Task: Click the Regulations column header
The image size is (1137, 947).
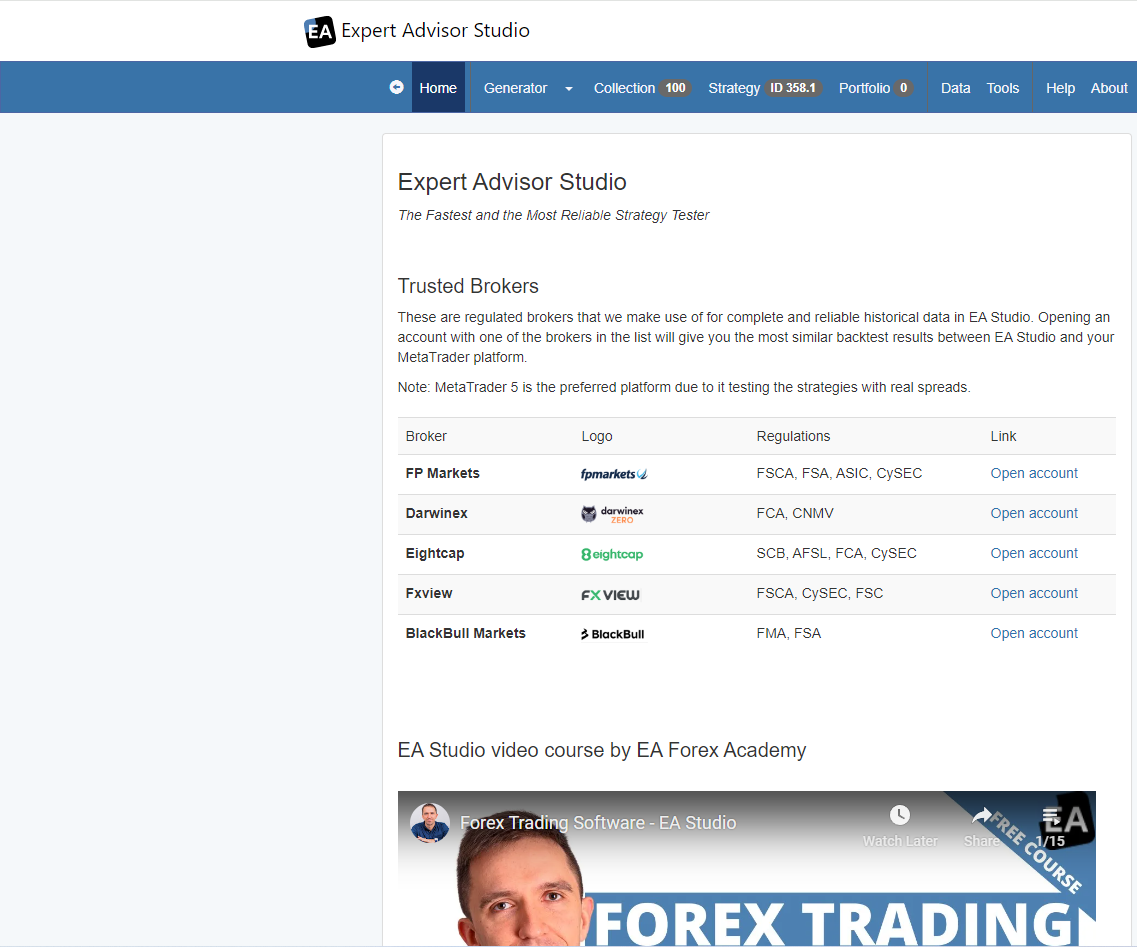Action: (793, 436)
